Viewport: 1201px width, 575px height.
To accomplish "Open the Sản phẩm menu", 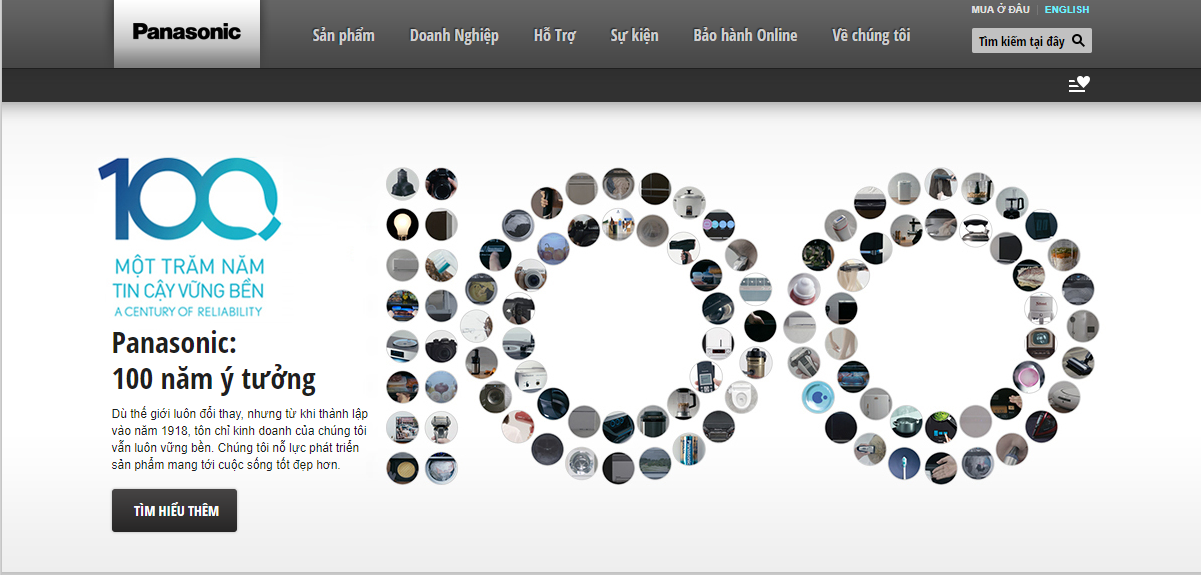I will click(x=343, y=36).
